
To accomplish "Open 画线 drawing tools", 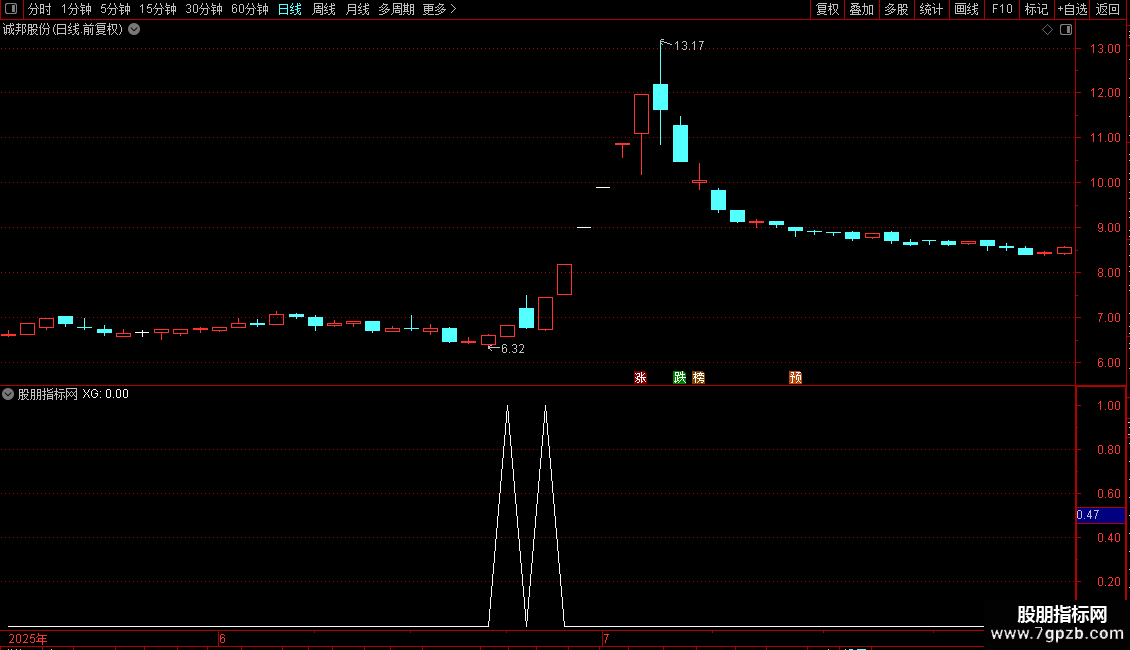I will (966, 9).
